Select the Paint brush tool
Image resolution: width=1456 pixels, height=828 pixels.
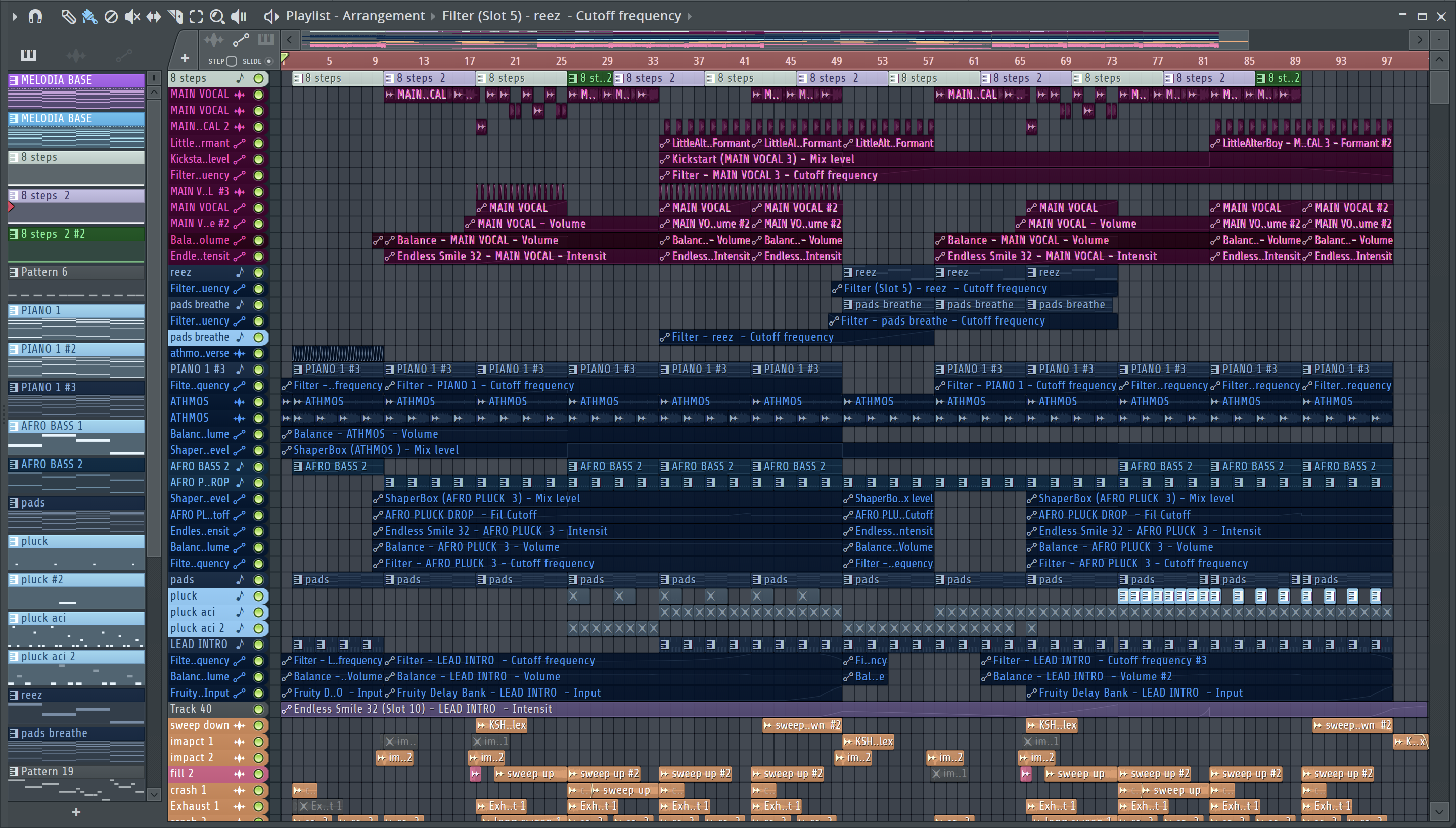coord(89,17)
